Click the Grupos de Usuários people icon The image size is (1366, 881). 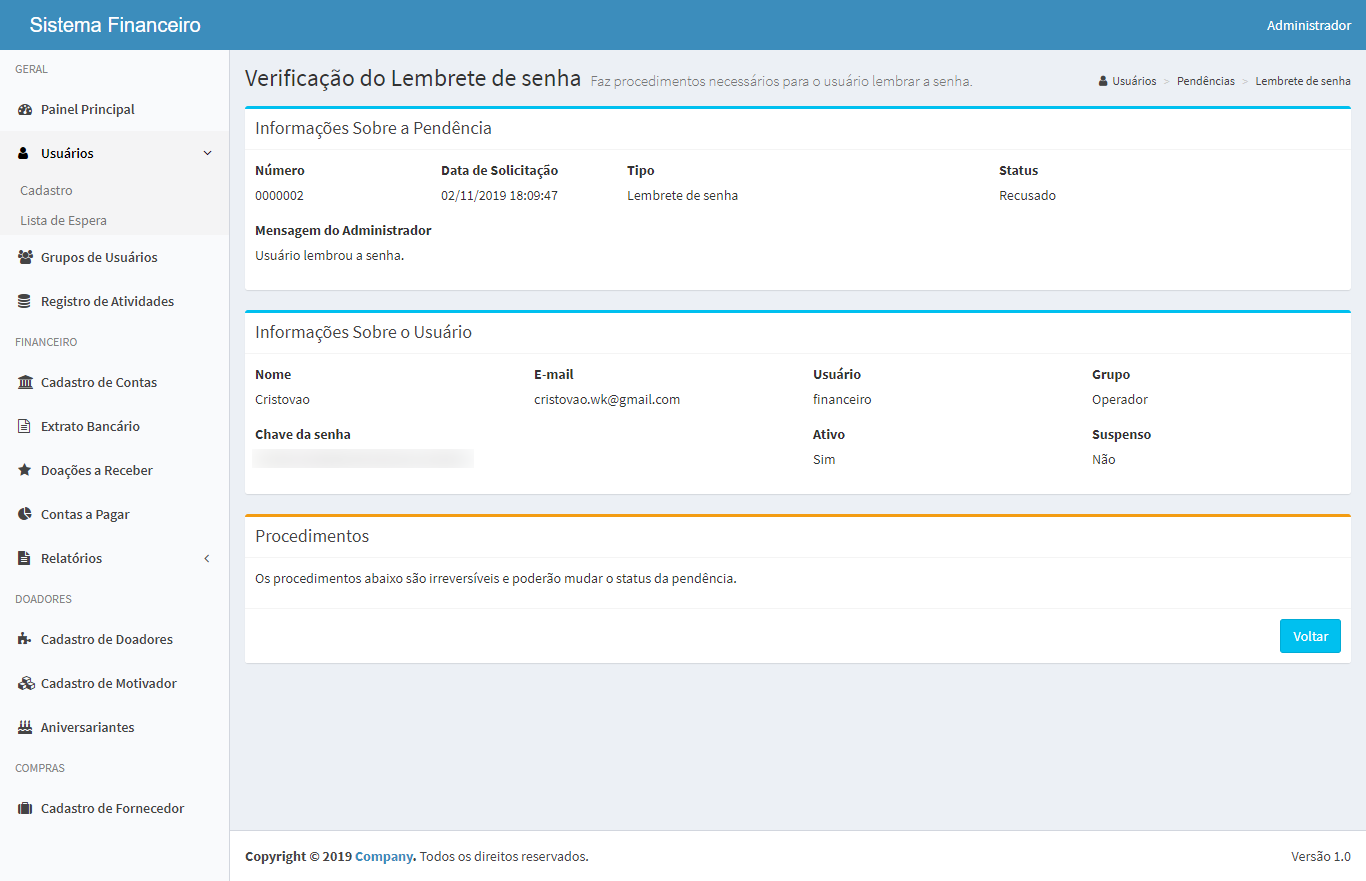point(26,258)
